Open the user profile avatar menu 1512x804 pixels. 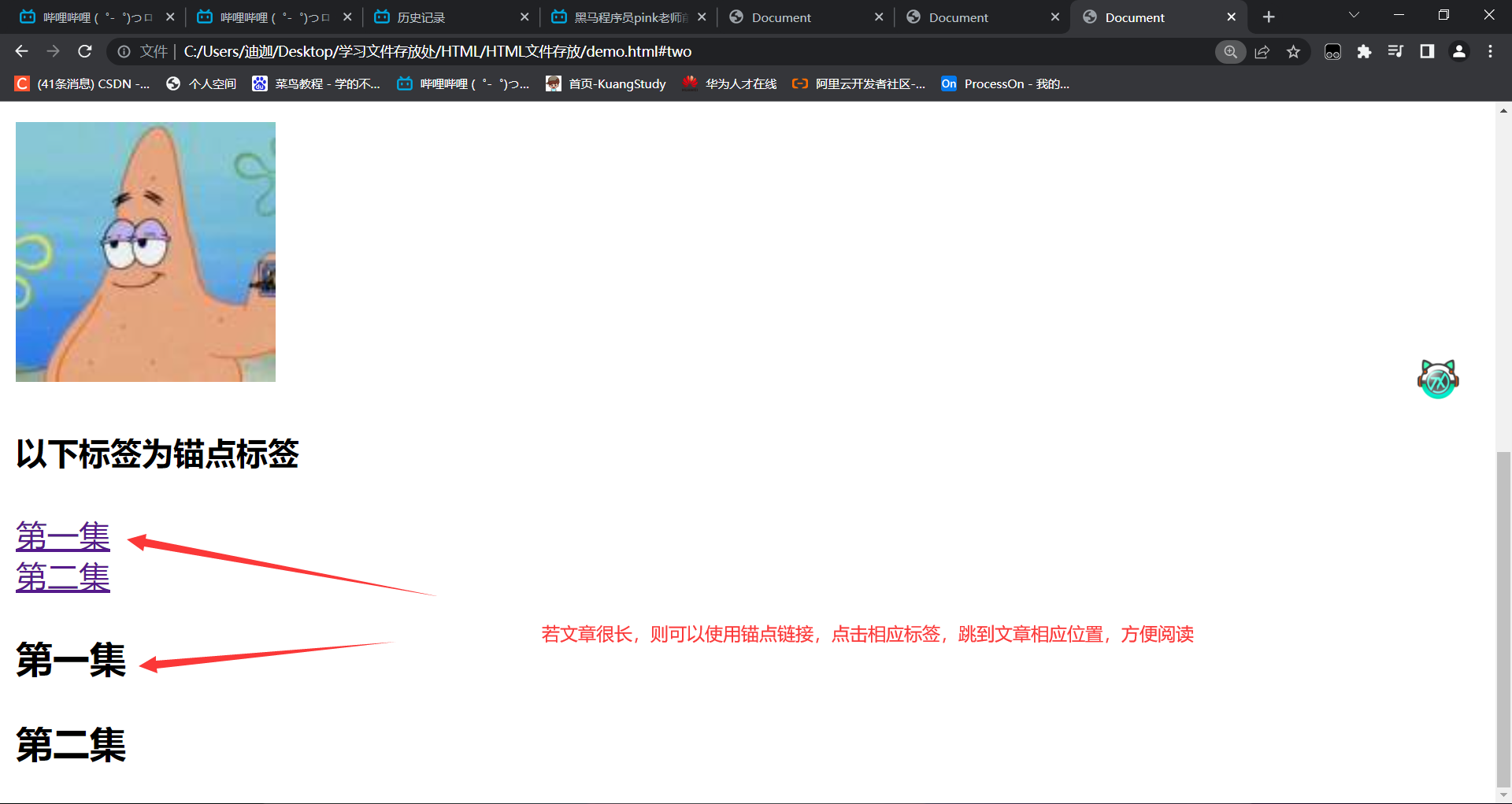[x=1459, y=51]
